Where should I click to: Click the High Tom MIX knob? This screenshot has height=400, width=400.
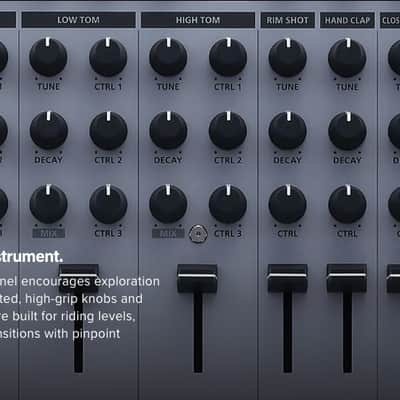coord(168,204)
